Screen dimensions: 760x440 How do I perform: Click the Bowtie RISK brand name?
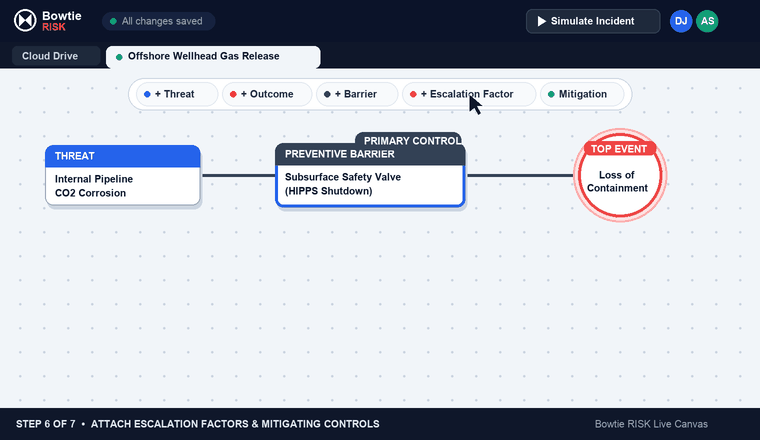[62, 21]
